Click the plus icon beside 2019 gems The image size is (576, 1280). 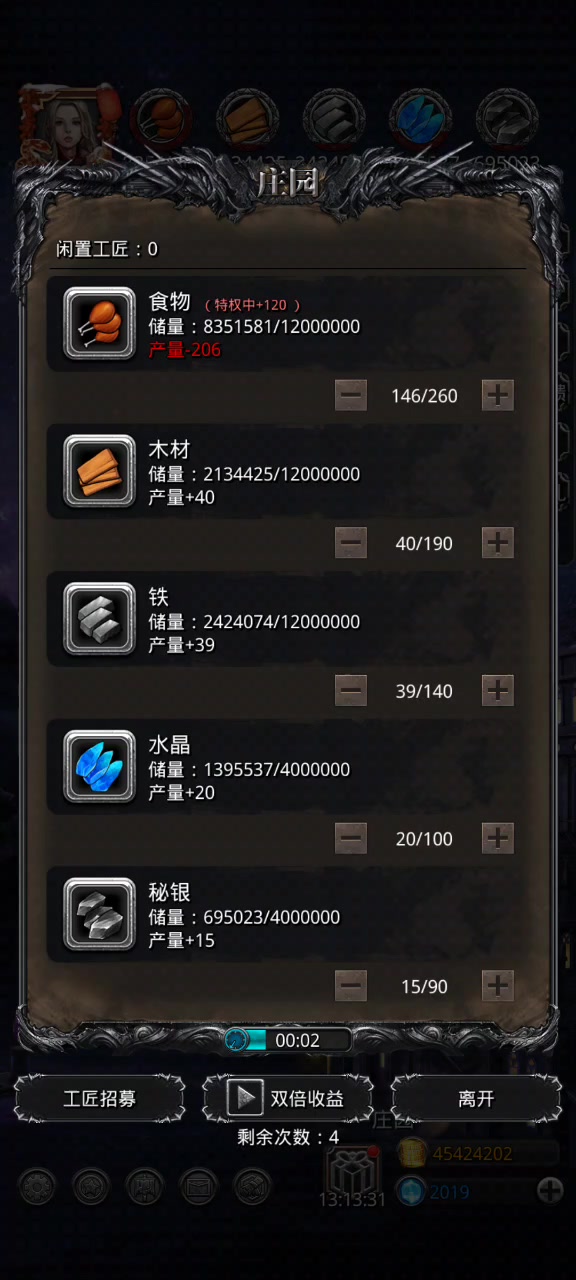coord(550,1190)
